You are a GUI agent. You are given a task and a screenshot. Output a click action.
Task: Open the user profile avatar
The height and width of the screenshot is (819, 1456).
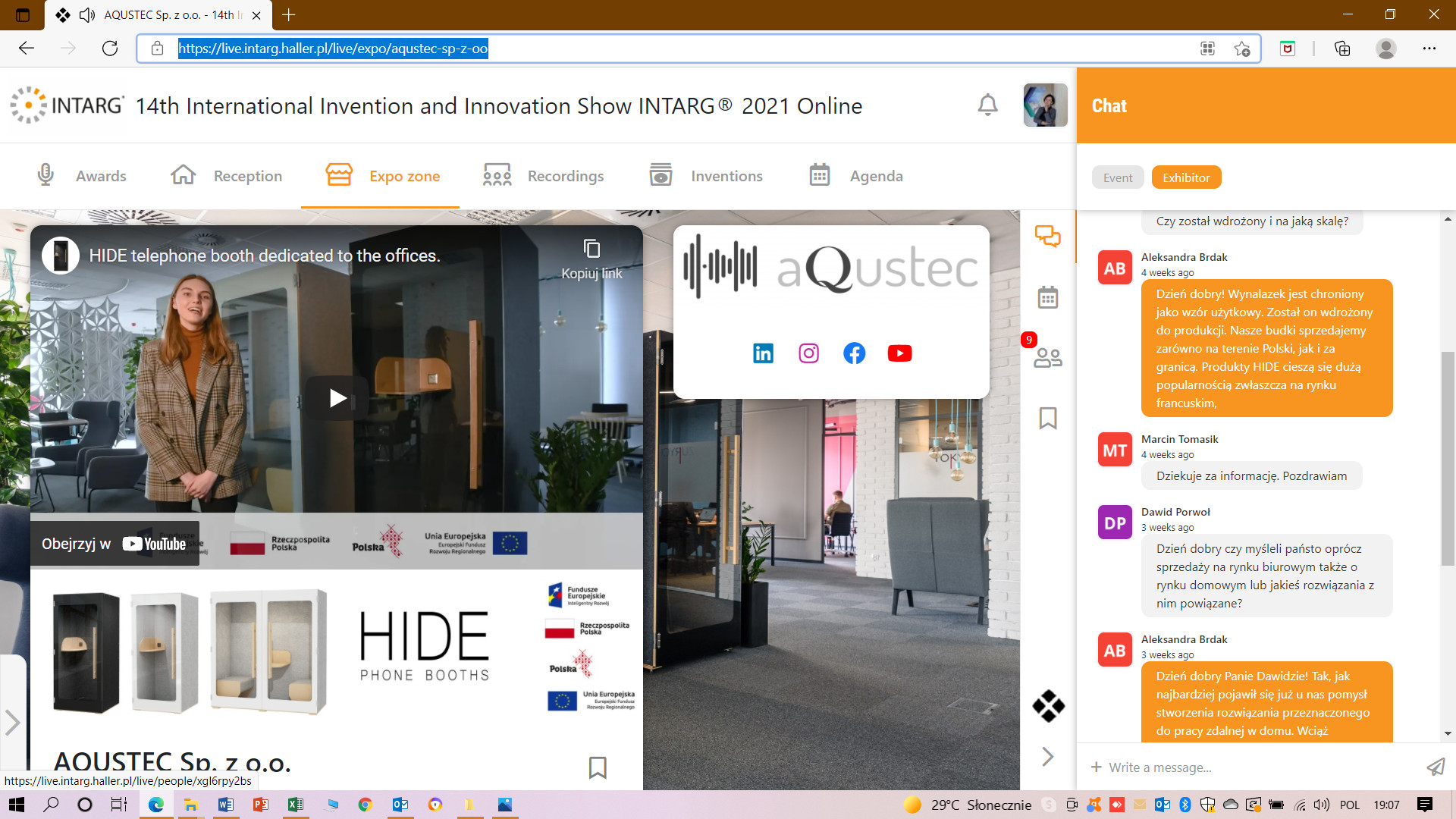(1045, 105)
